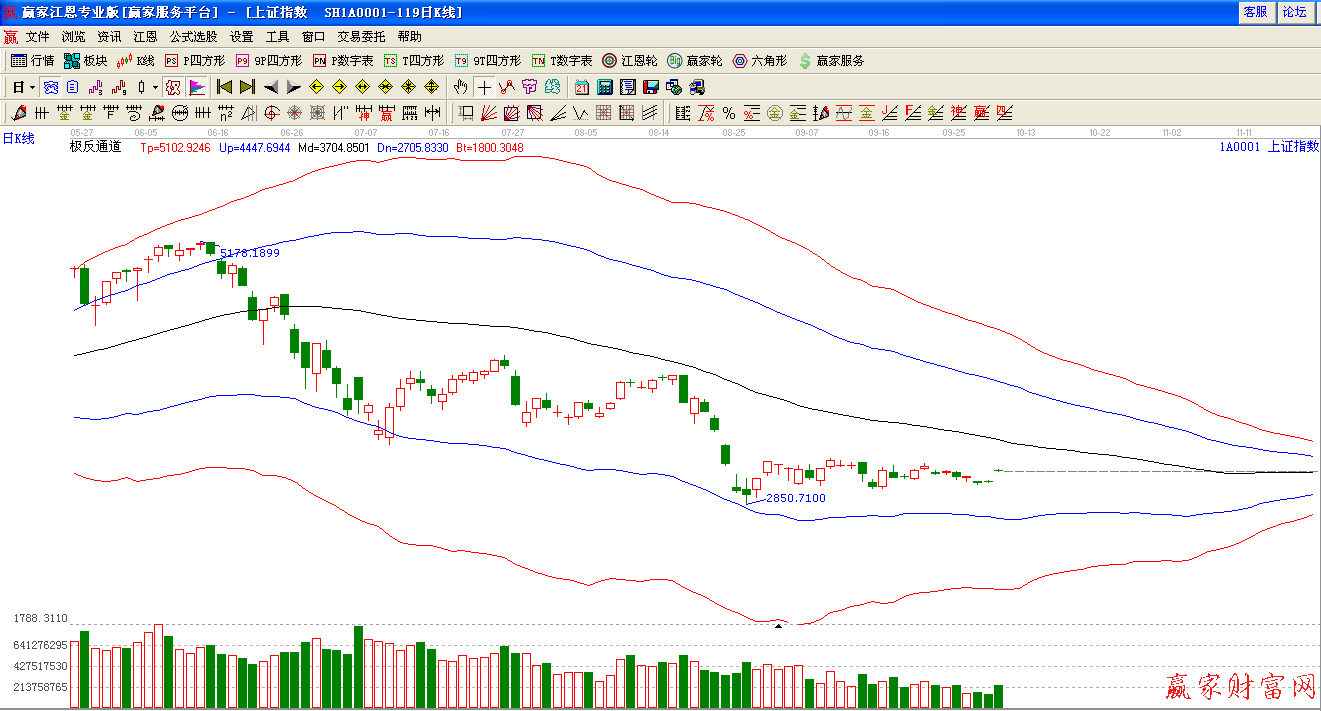Image resolution: width=1321 pixels, height=711 pixels.
Task: Select the percent sign drawing tool
Action: pyautogui.click(x=729, y=113)
